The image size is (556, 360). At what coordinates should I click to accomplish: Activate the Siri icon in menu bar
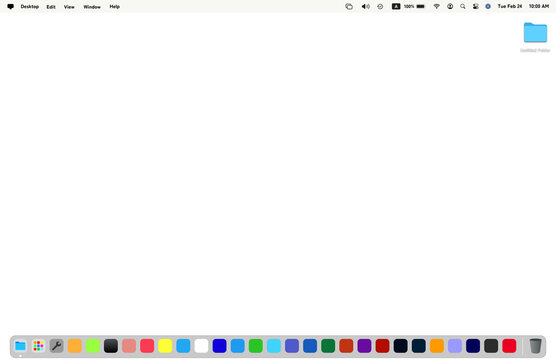[488, 6]
